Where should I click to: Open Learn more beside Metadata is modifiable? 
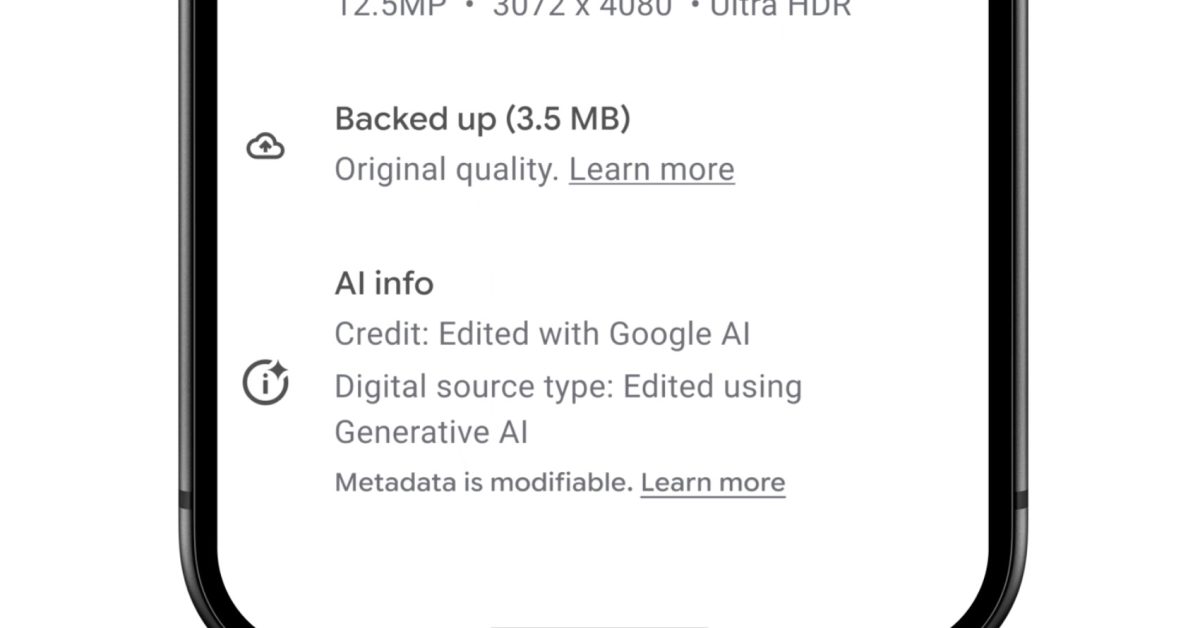tap(712, 483)
